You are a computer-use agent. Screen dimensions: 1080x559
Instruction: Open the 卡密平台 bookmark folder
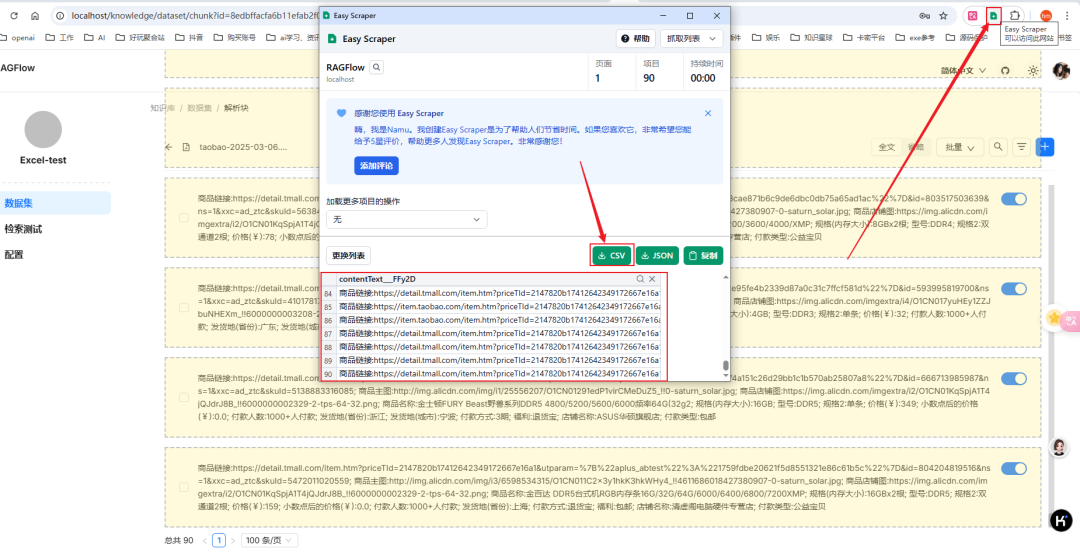[866, 38]
